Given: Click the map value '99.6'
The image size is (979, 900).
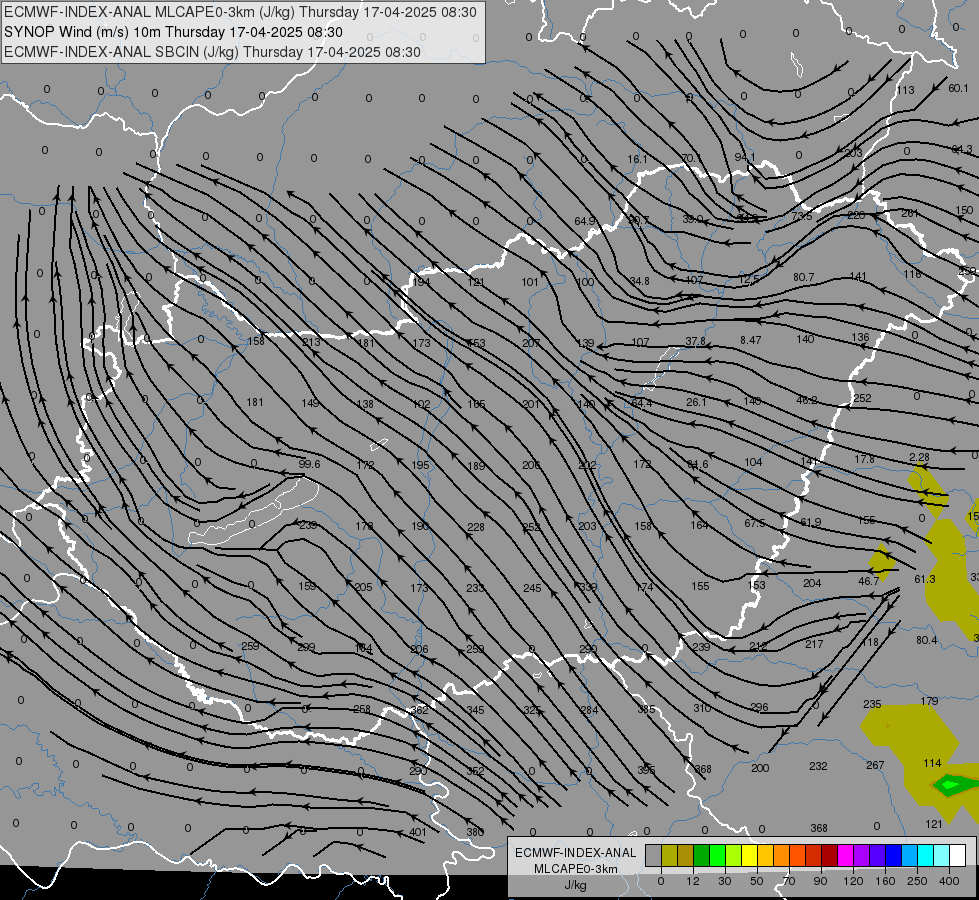Looking at the screenshot, I should click(x=309, y=464).
